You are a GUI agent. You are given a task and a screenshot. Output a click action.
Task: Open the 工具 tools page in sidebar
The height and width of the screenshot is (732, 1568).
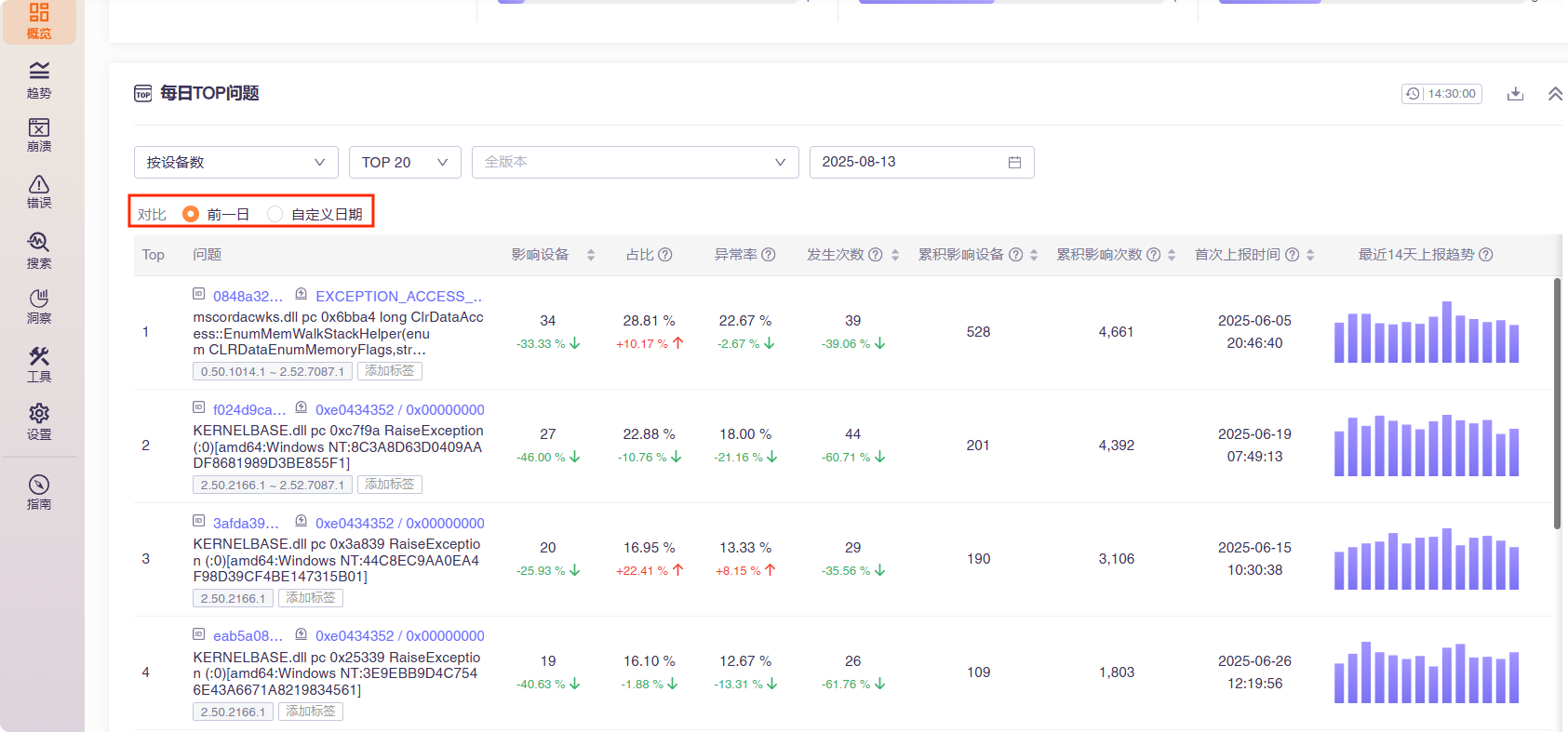39,365
